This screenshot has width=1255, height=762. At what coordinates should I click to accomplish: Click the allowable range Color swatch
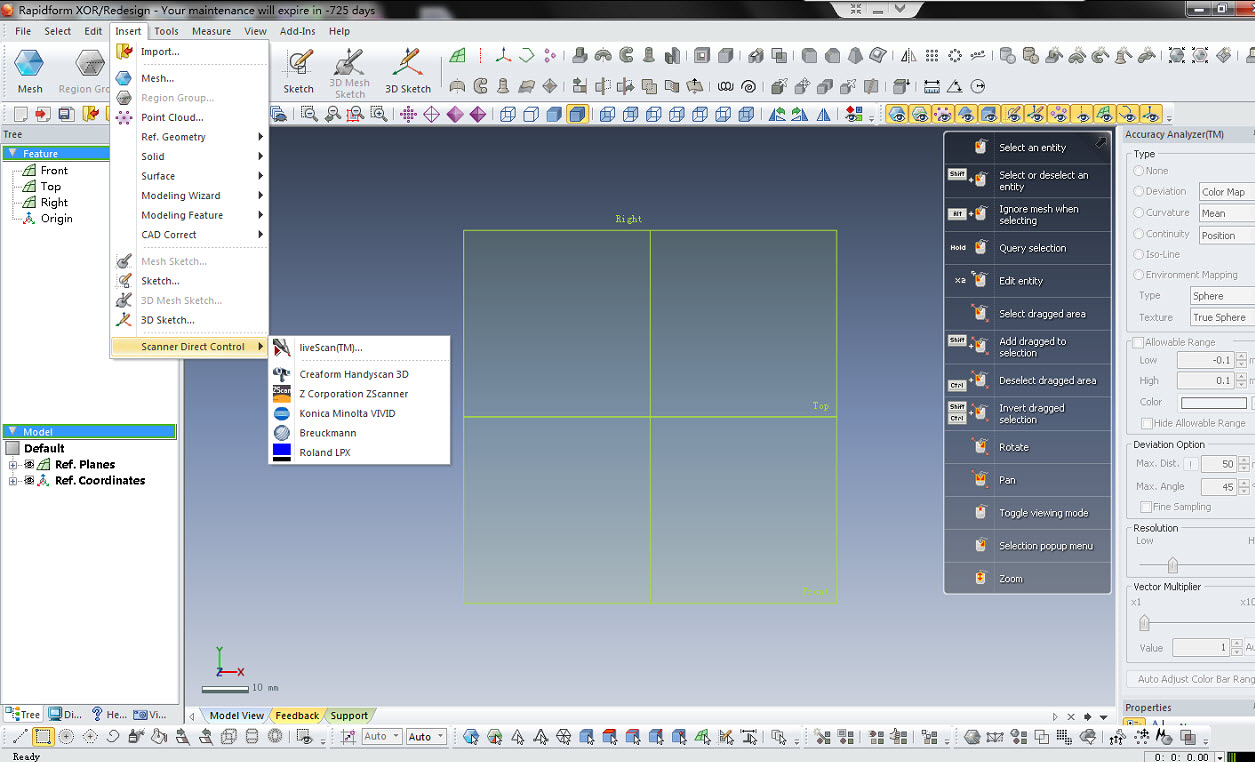click(x=1213, y=403)
